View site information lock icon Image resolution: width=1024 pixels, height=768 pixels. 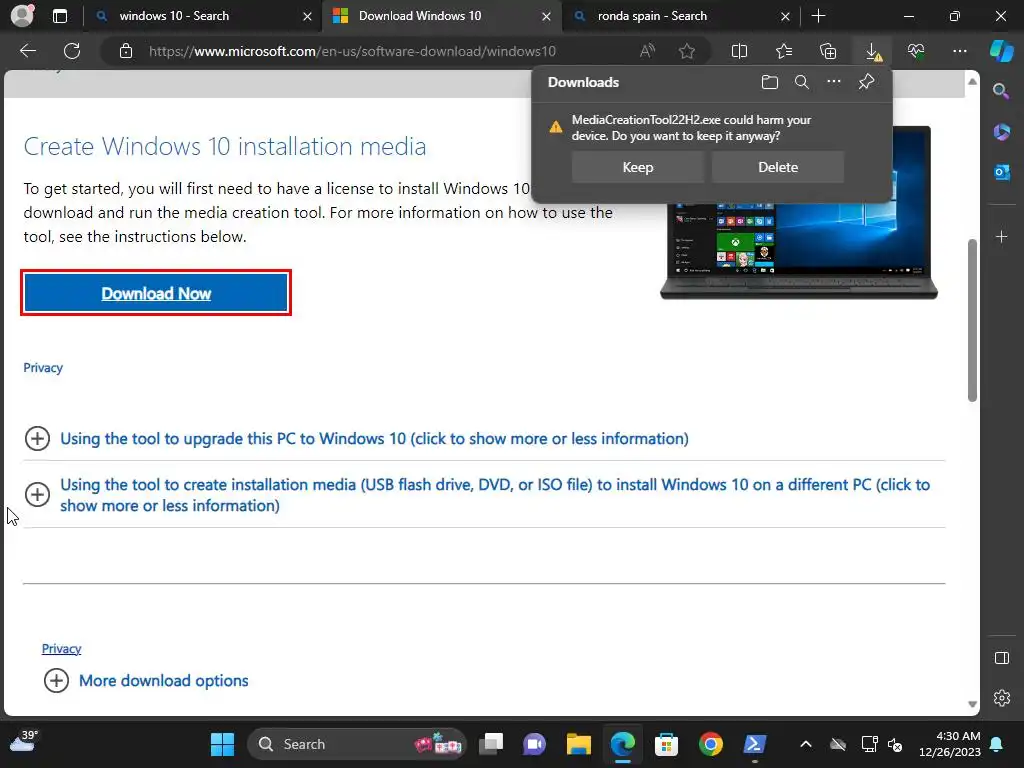tap(126, 51)
